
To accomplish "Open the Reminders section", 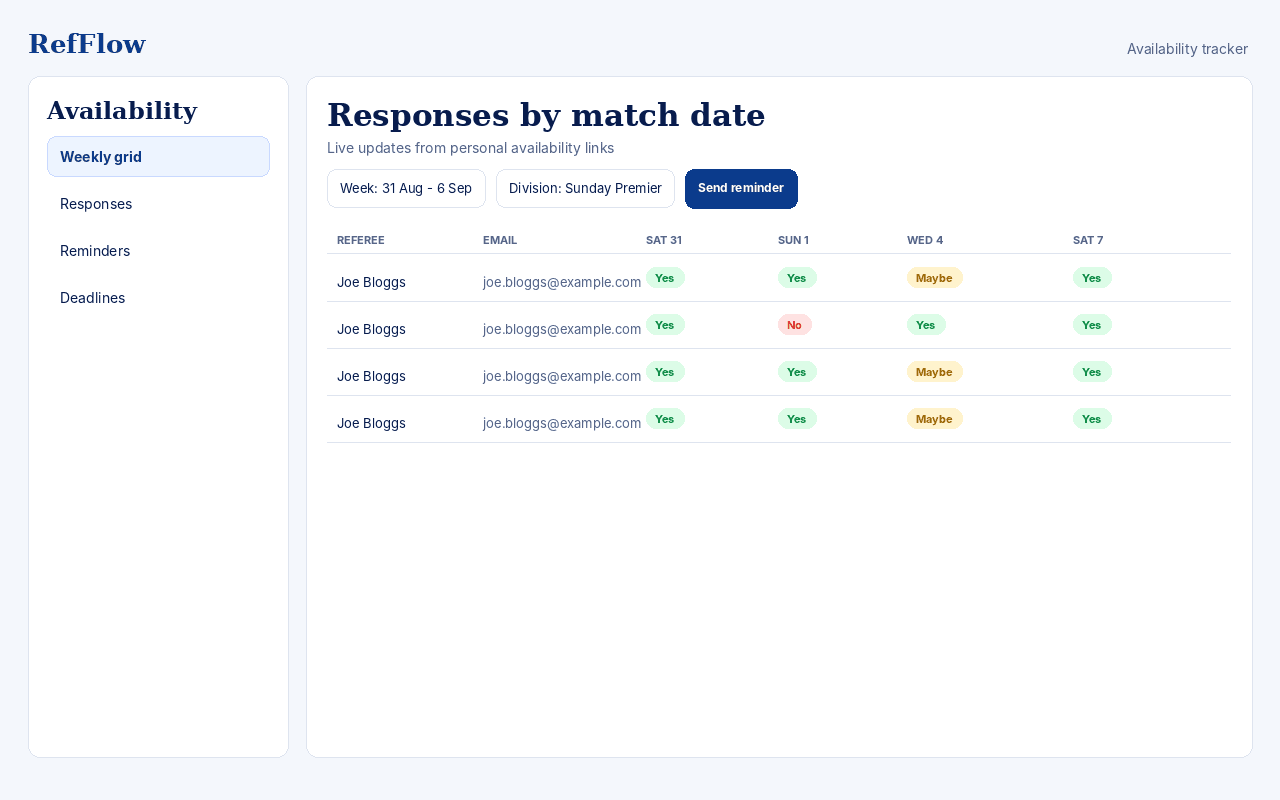I will tap(158, 251).
